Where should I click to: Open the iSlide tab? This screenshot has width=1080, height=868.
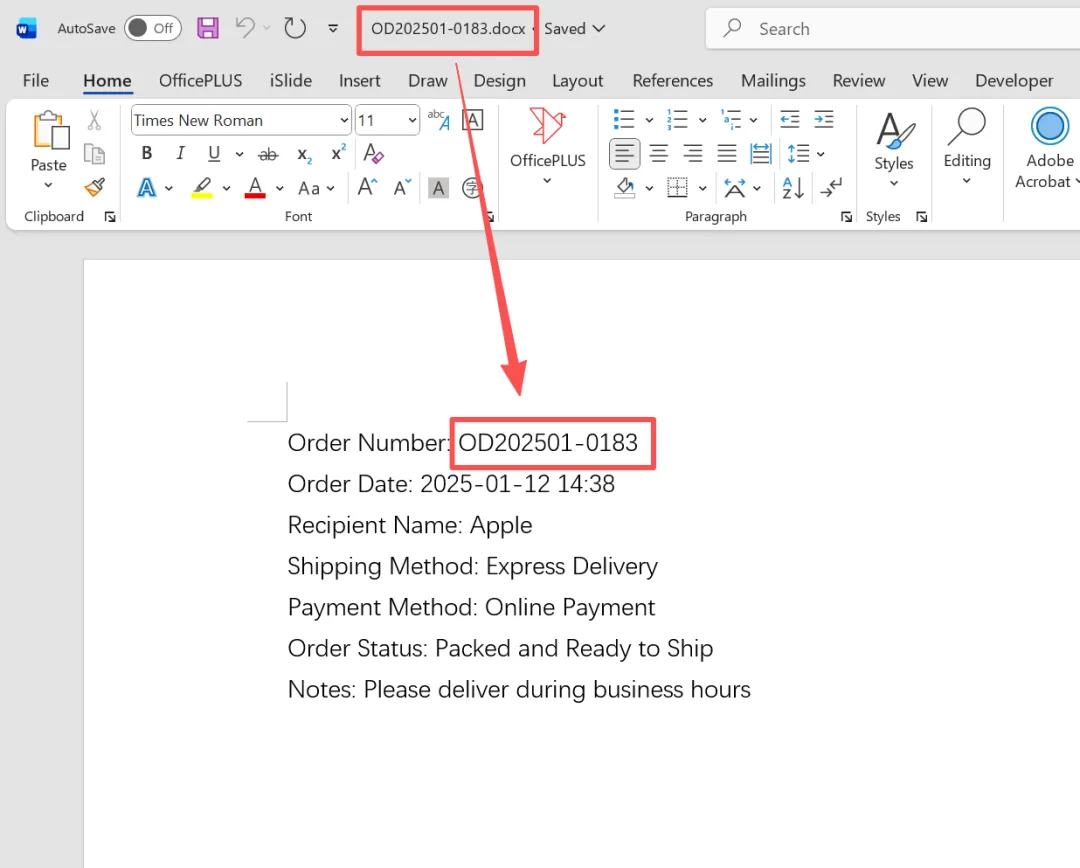pos(291,81)
